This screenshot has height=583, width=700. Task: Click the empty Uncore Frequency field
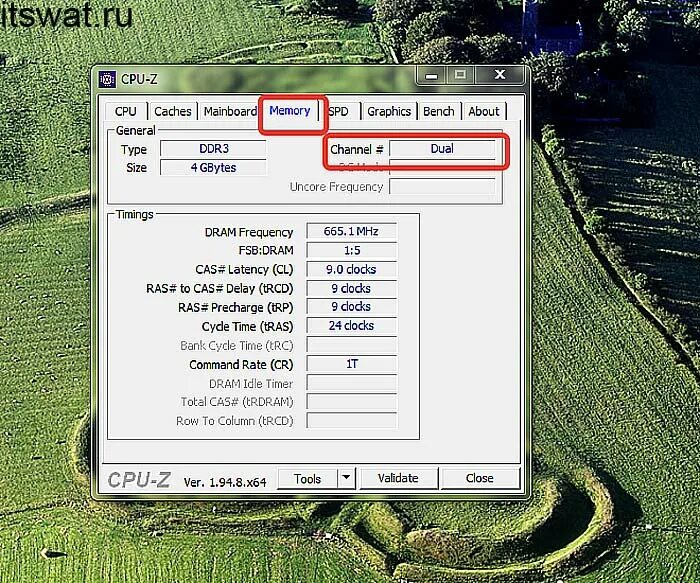[x=442, y=187]
